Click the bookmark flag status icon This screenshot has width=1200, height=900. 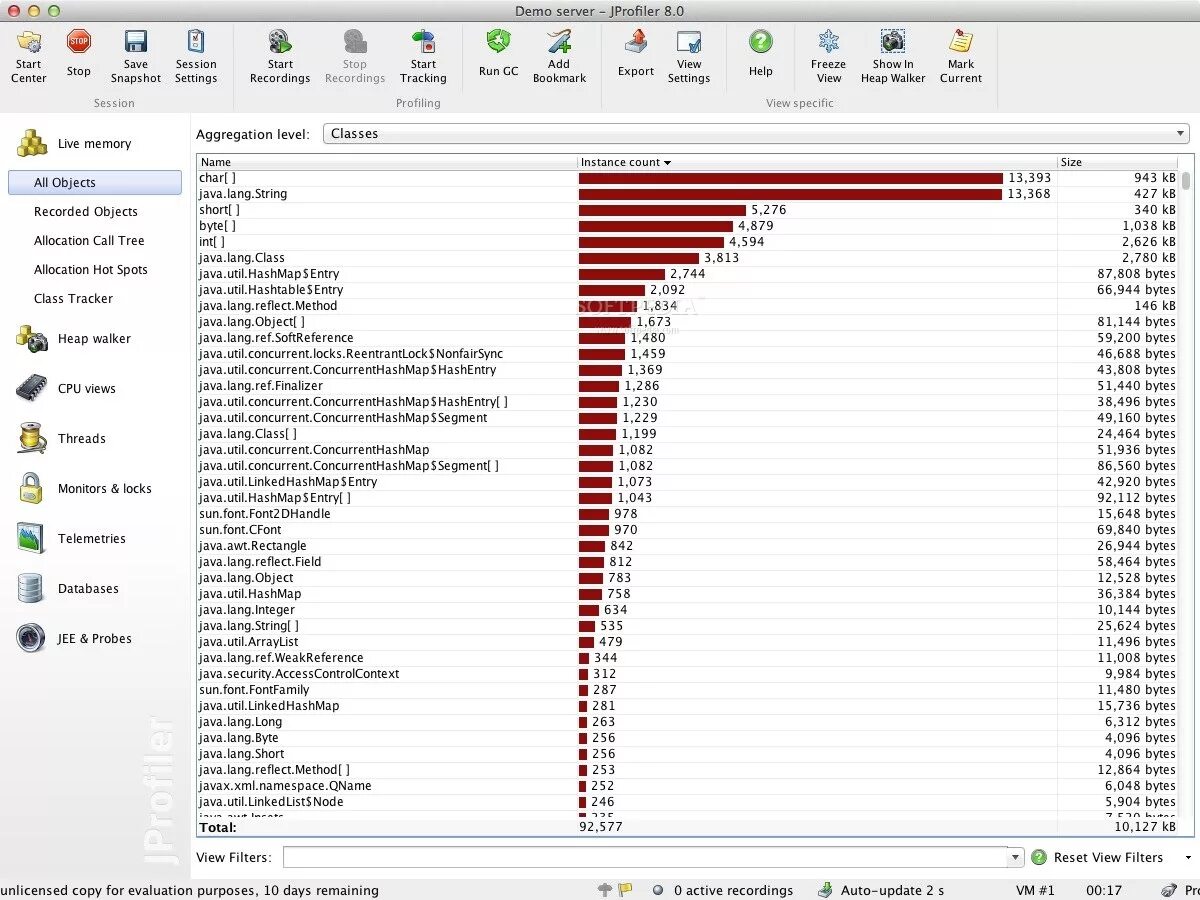coord(625,890)
